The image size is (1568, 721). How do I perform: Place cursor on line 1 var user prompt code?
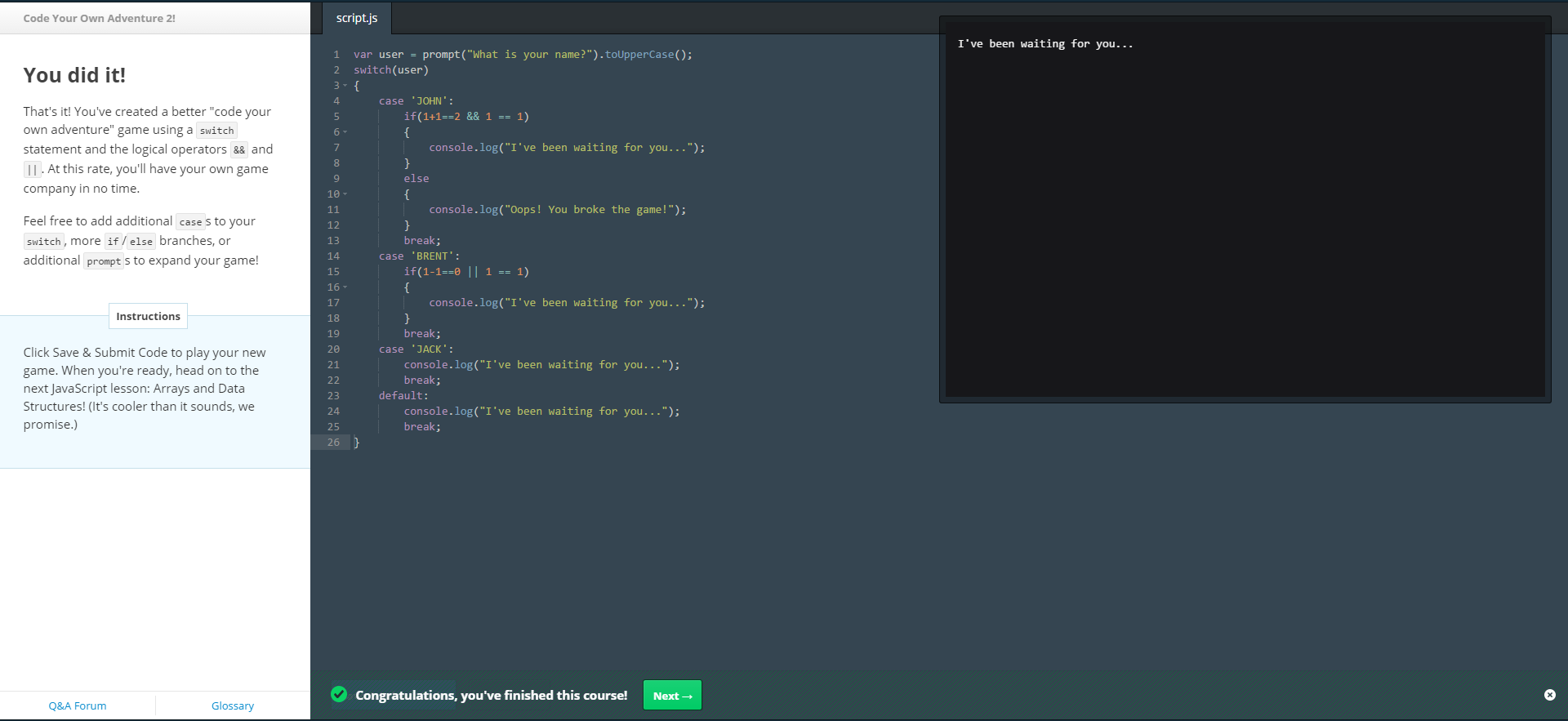coord(523,55)
